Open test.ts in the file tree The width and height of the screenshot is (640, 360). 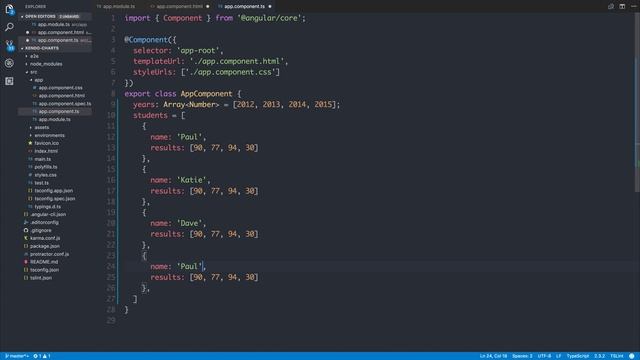(x=41, y=183)
